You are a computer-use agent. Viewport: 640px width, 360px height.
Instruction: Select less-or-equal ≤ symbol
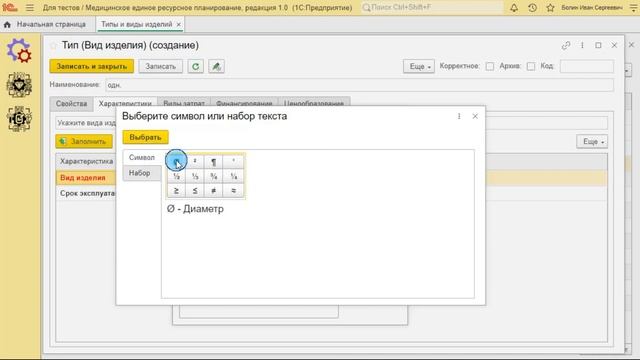195,190
